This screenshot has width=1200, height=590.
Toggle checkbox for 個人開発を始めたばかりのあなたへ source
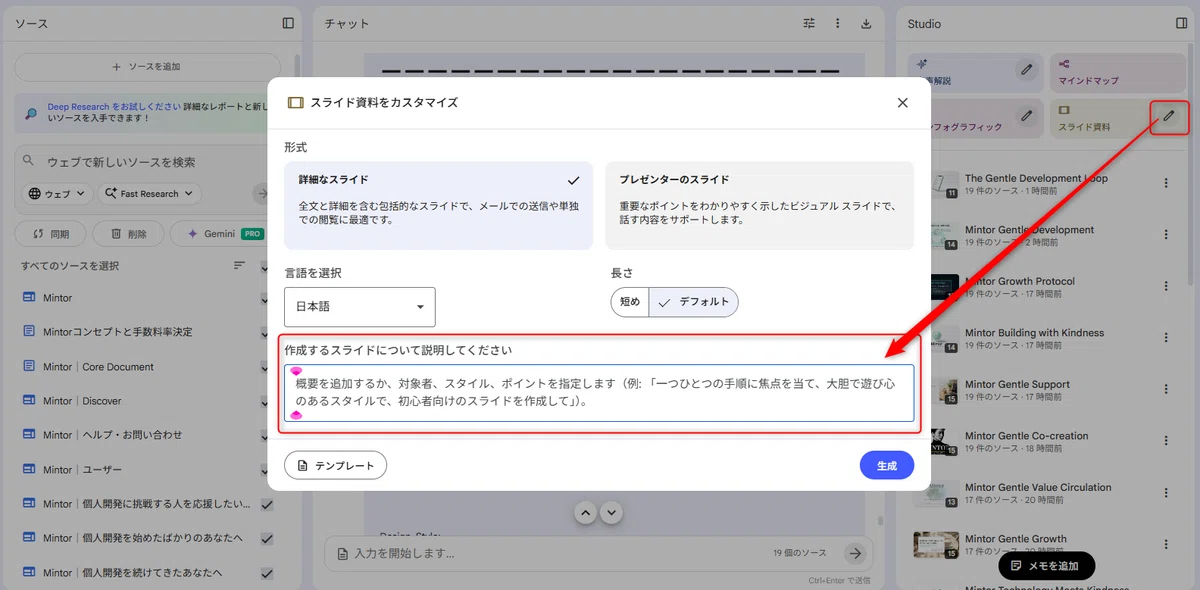tap(267, 539)
